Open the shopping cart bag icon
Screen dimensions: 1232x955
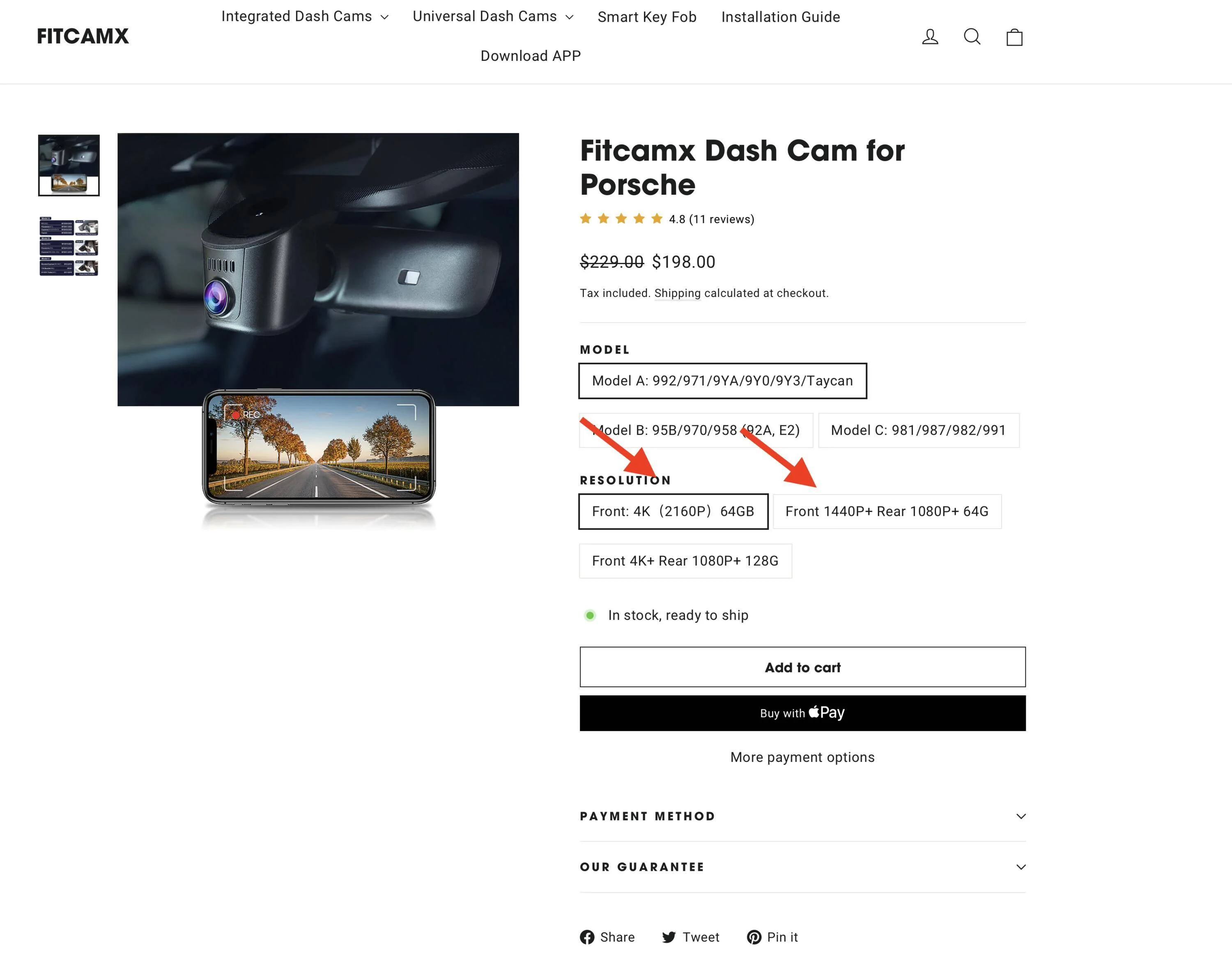1014,37
